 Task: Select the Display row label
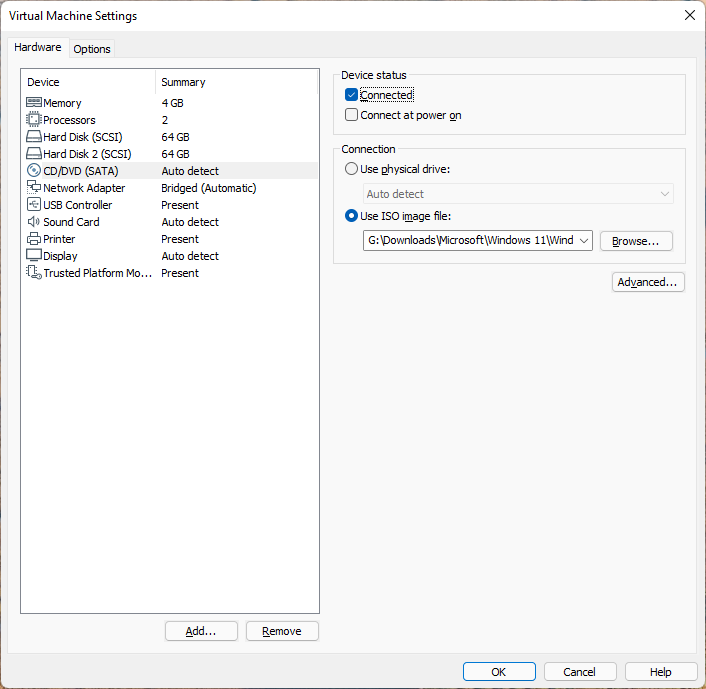(60, 256)
